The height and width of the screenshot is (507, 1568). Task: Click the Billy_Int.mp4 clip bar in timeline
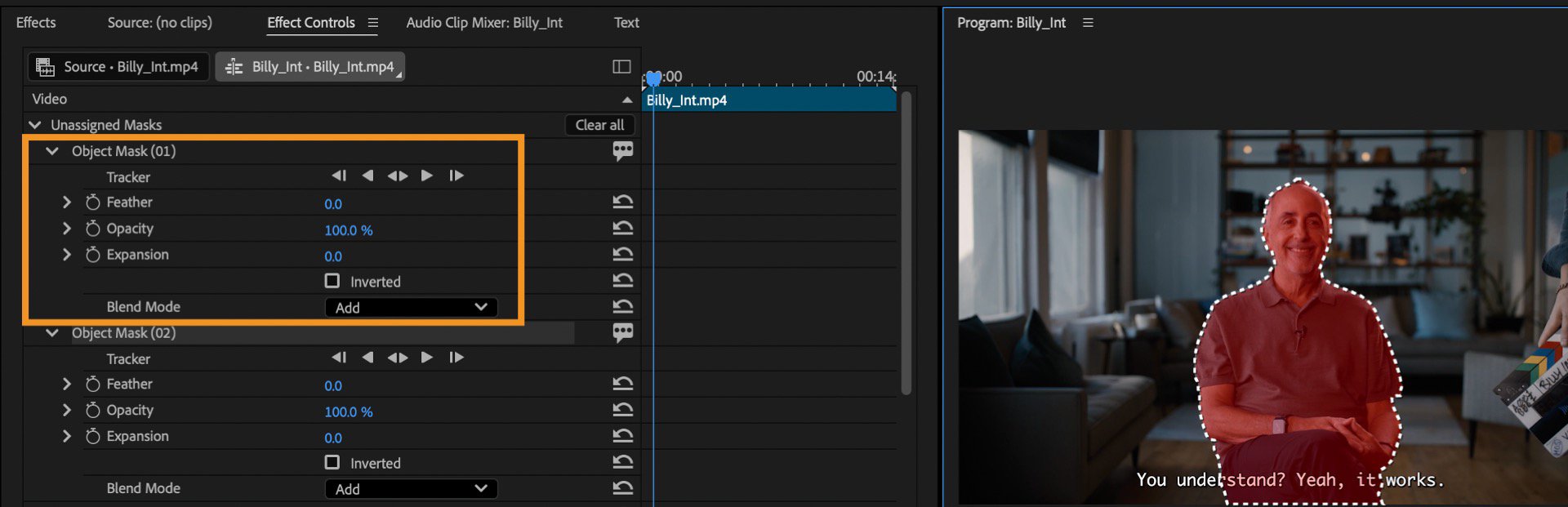(769, 100)
